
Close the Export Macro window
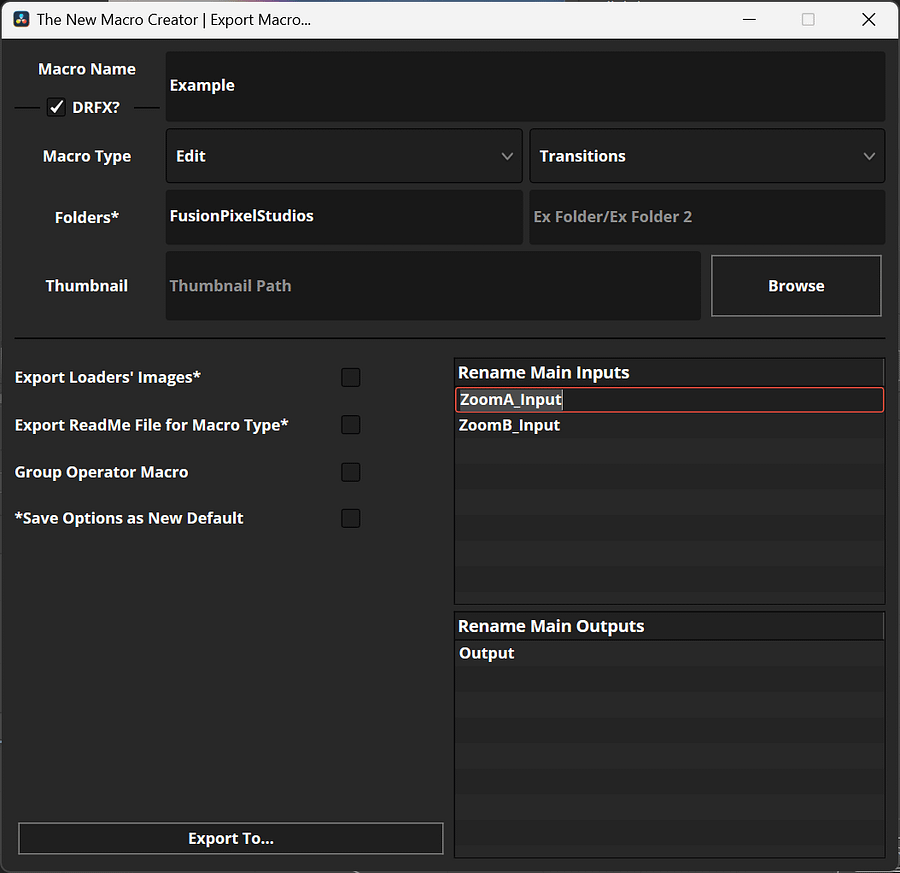pos(868,20)
